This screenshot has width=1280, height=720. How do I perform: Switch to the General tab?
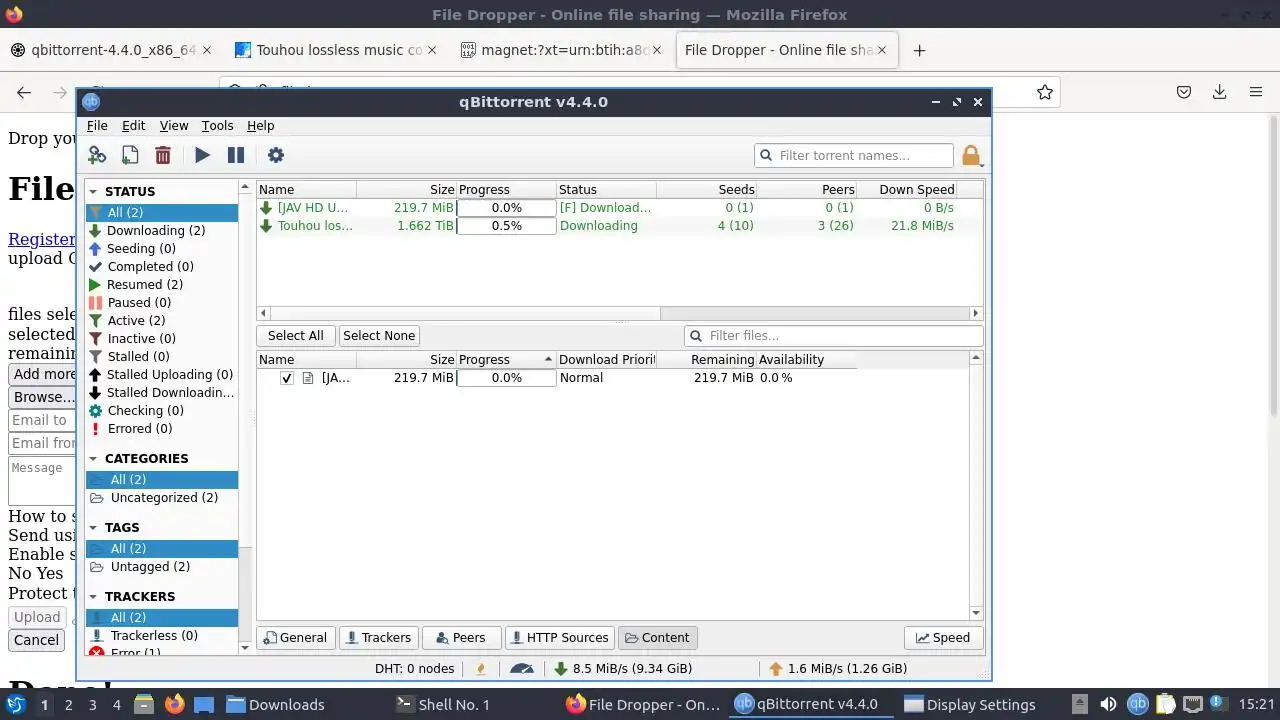click(295, 638)
